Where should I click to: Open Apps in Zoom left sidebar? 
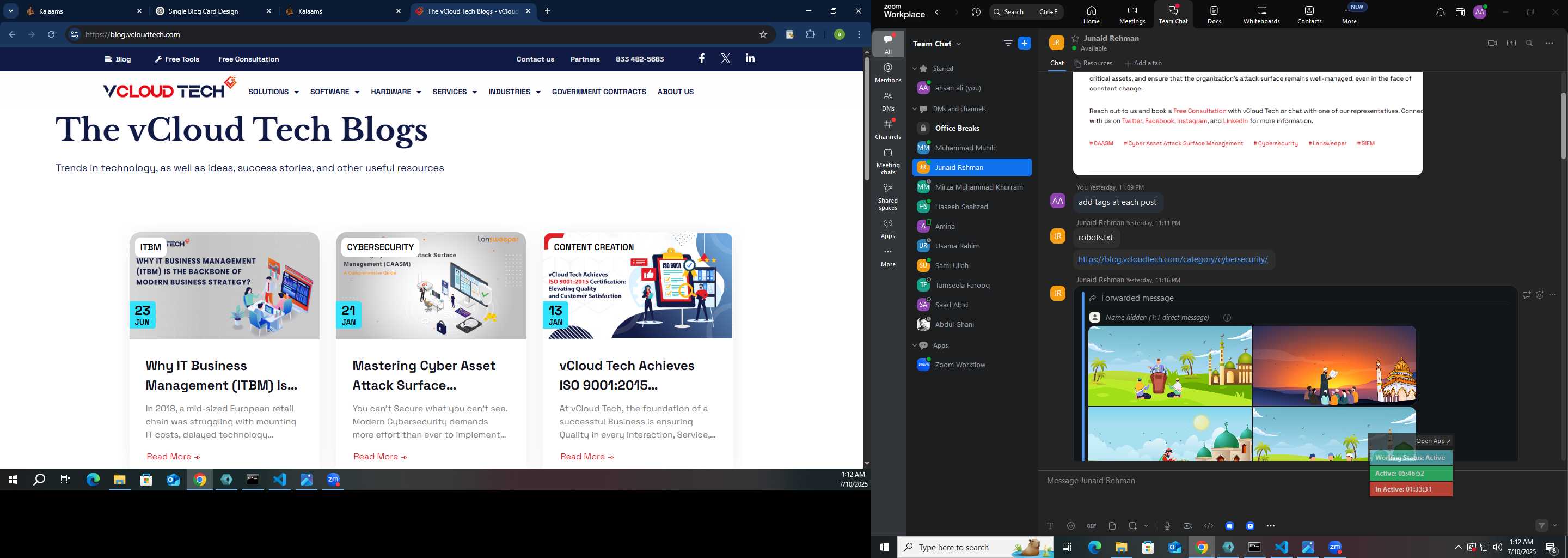pyautogui.click(x=888, y=229)
